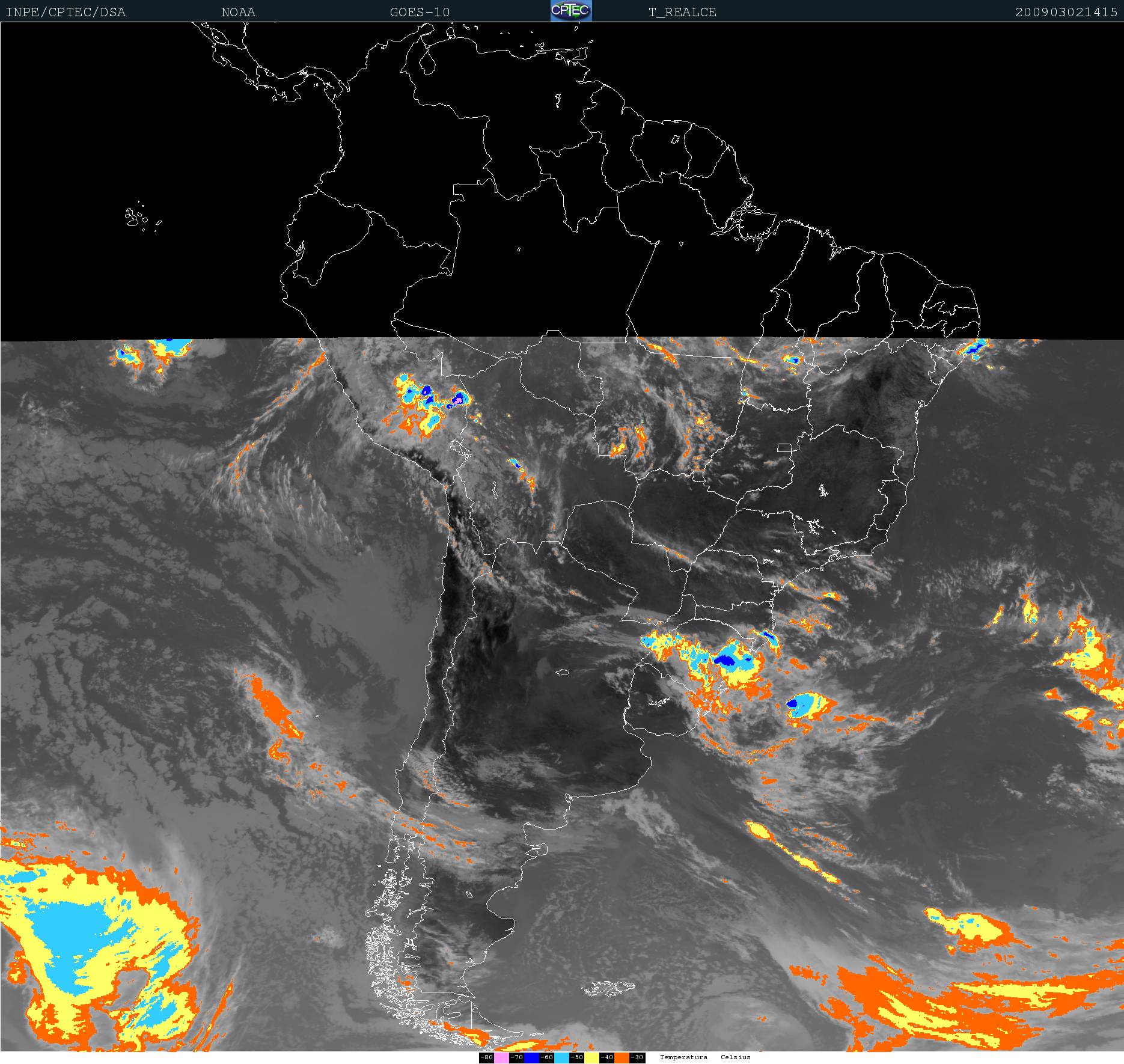Select the light blue -60 to -50 legend swatch

click(561, 1057)
